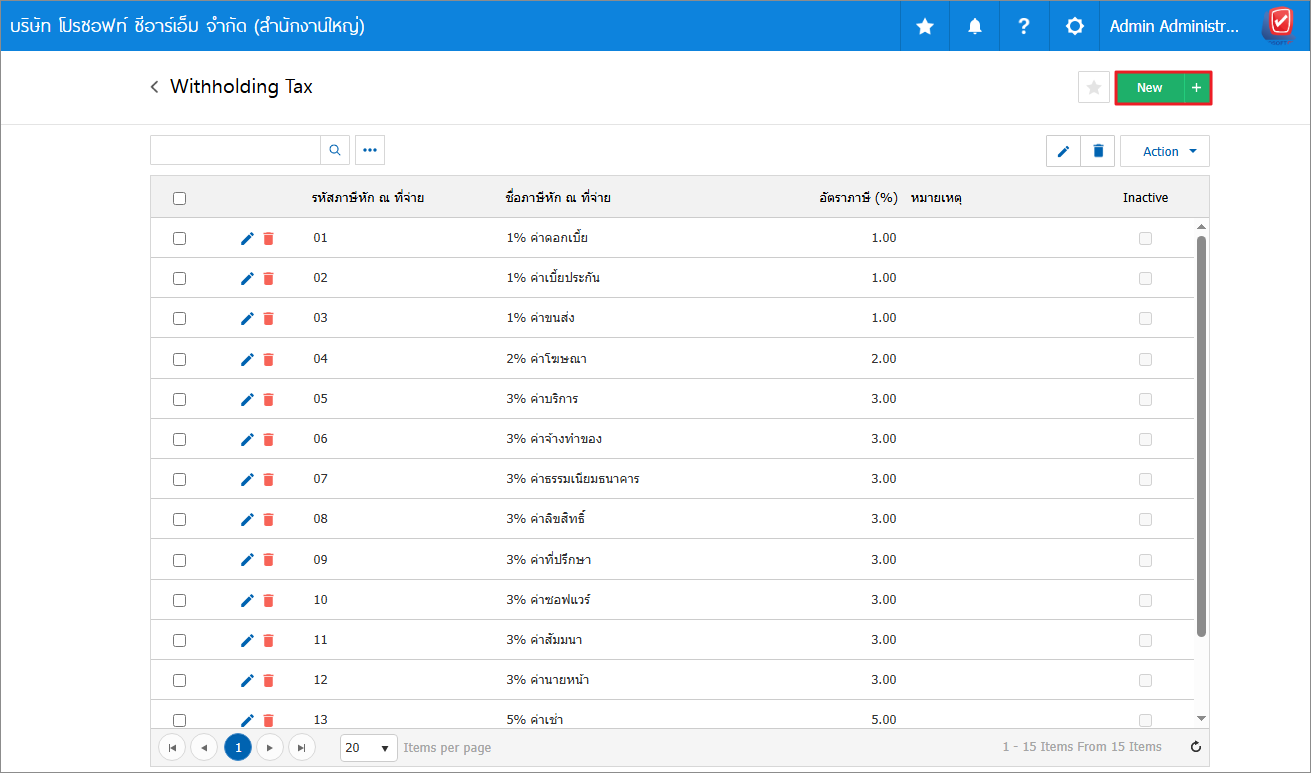Open help question mark icon
Screen dimensions: 1311x773
point(1024,26)
